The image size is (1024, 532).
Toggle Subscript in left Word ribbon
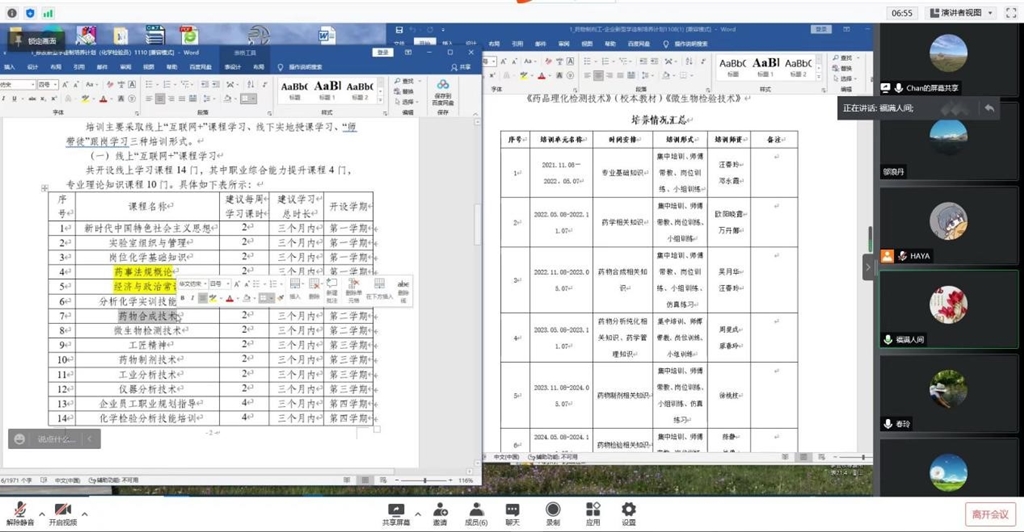[44, 99]
